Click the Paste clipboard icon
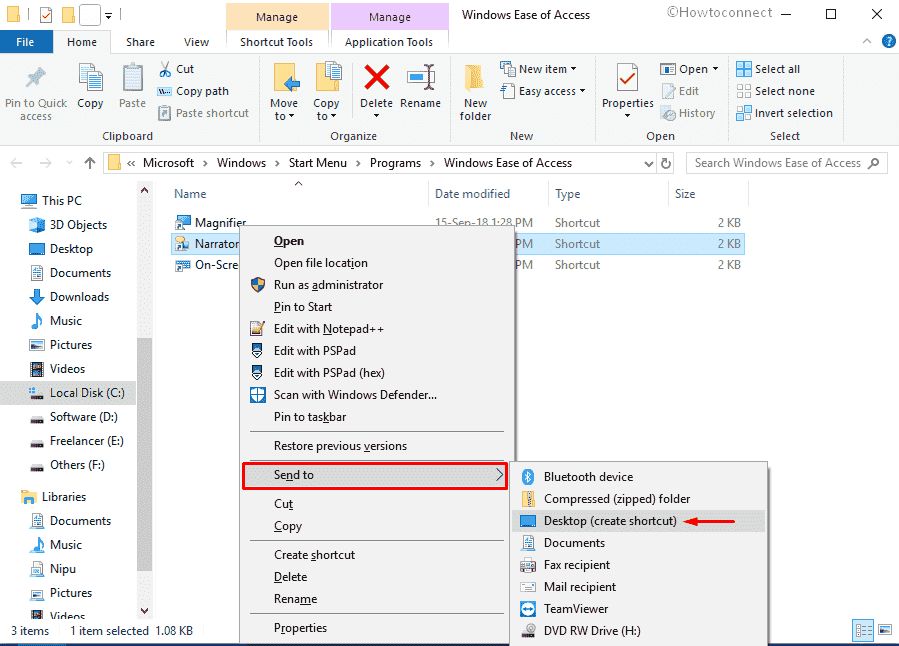 coord(132,78)
